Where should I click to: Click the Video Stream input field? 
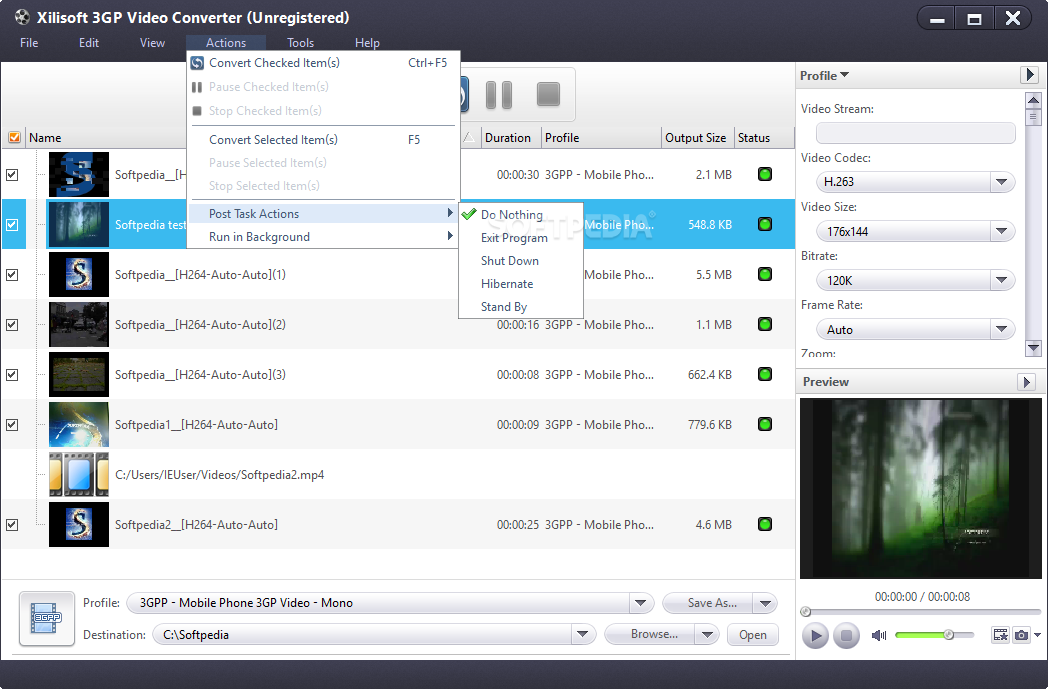click(915, 133)
